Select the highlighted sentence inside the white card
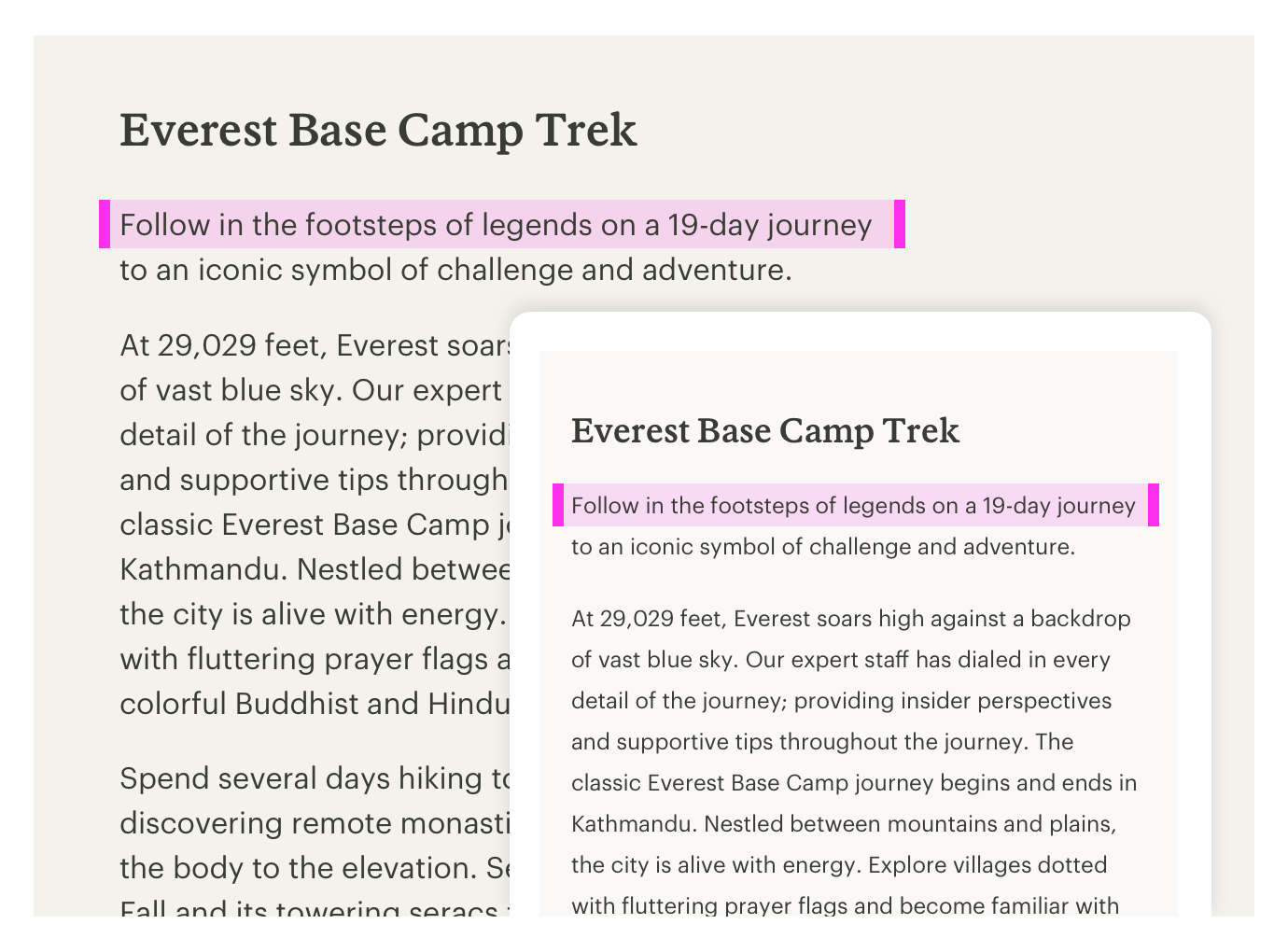 853,506
